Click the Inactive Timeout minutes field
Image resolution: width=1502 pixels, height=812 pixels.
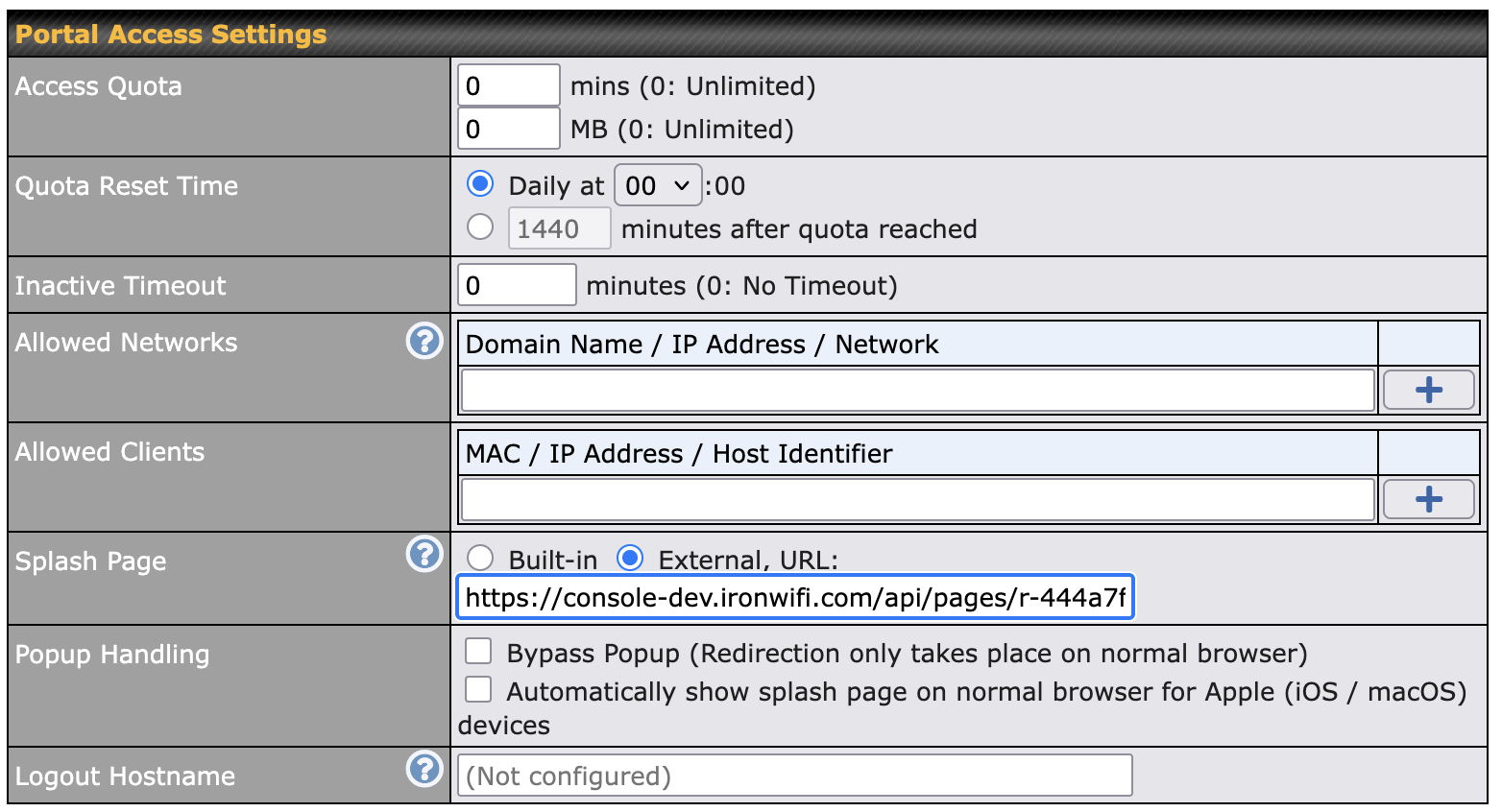tap(517, 285)
